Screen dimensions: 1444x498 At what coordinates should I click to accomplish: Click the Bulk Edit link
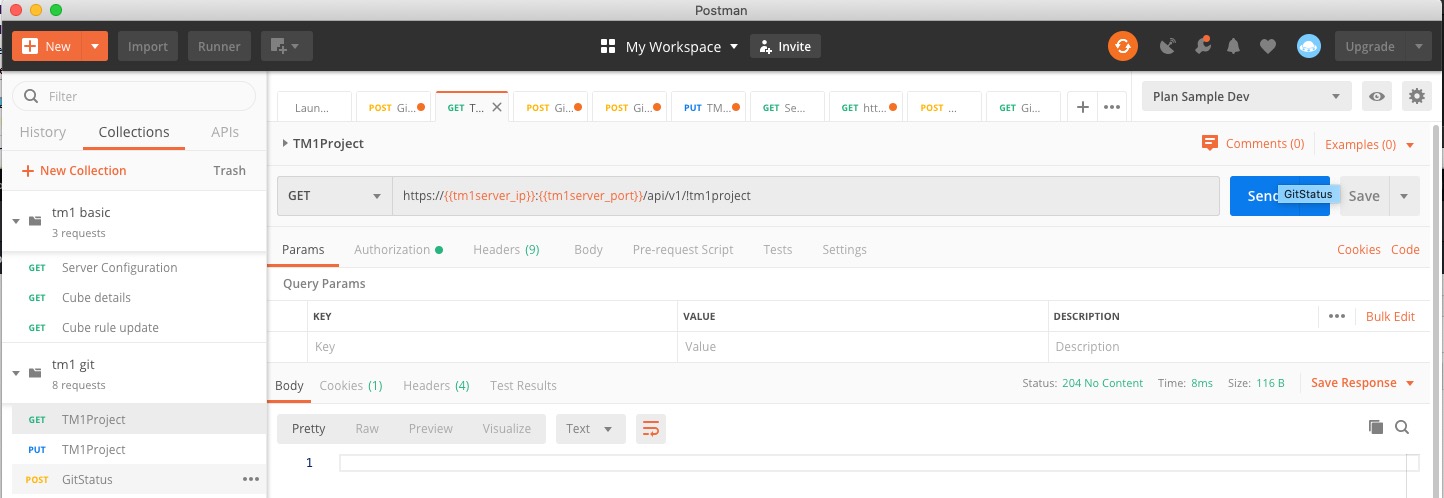[1390, 316]
